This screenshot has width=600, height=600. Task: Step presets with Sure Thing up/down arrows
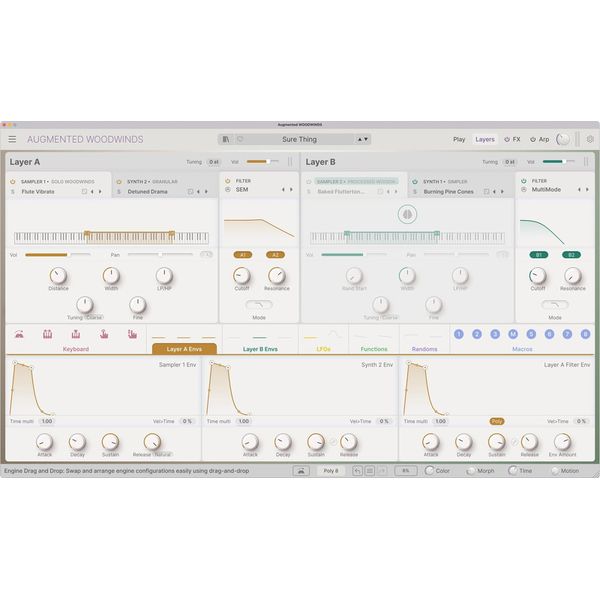tap(363, 139)
